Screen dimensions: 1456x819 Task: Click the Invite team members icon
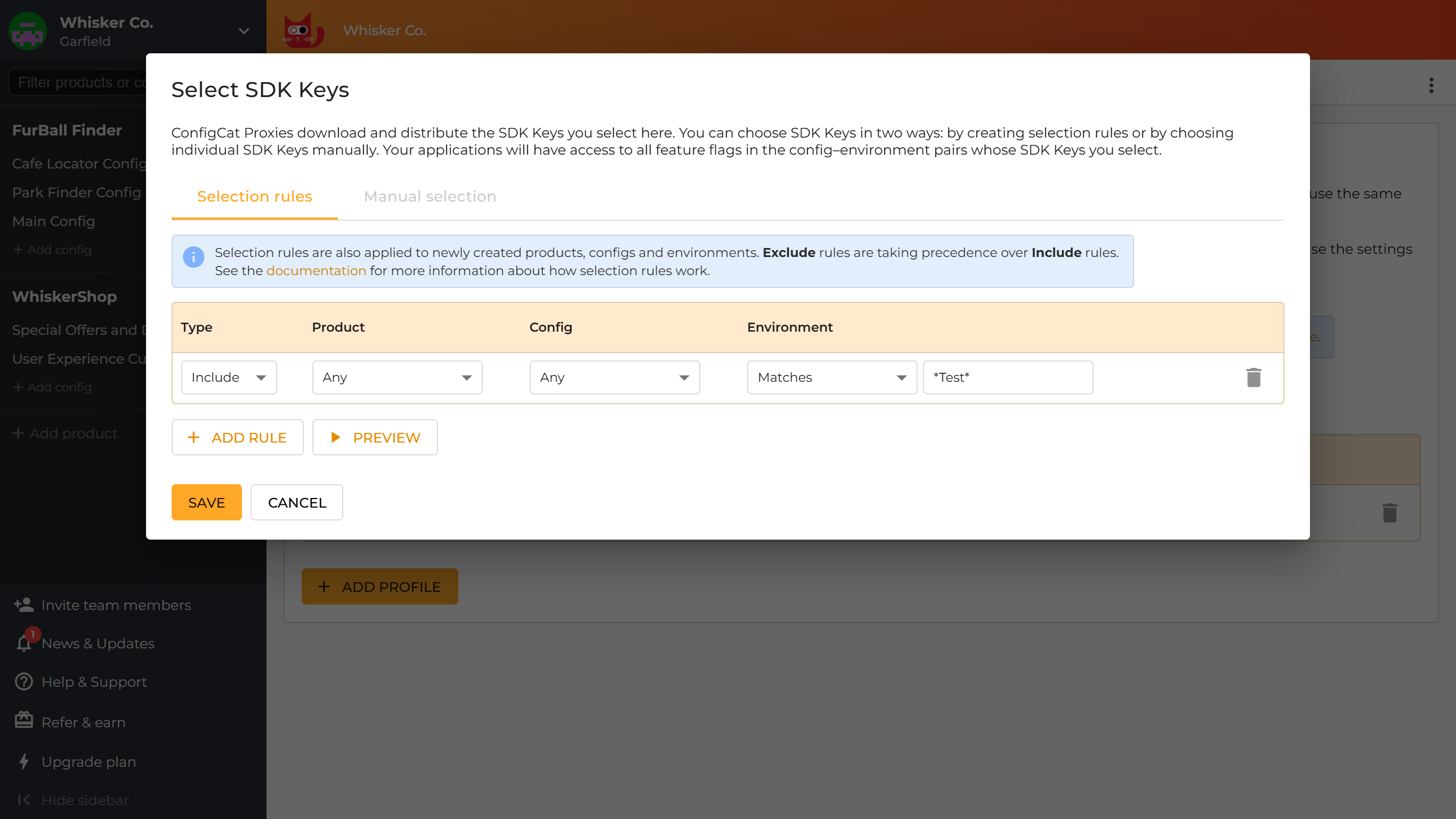[23, 604]
